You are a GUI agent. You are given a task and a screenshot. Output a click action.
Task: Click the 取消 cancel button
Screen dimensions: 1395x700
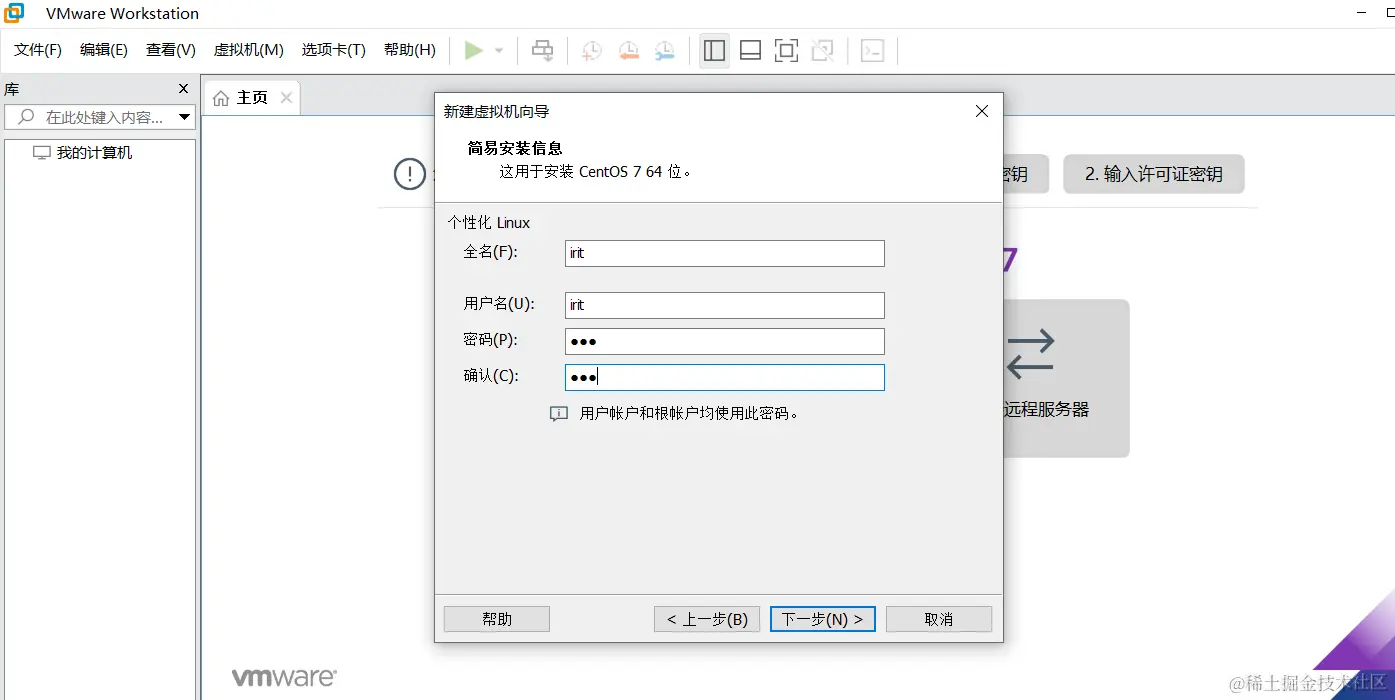point(939,619)
